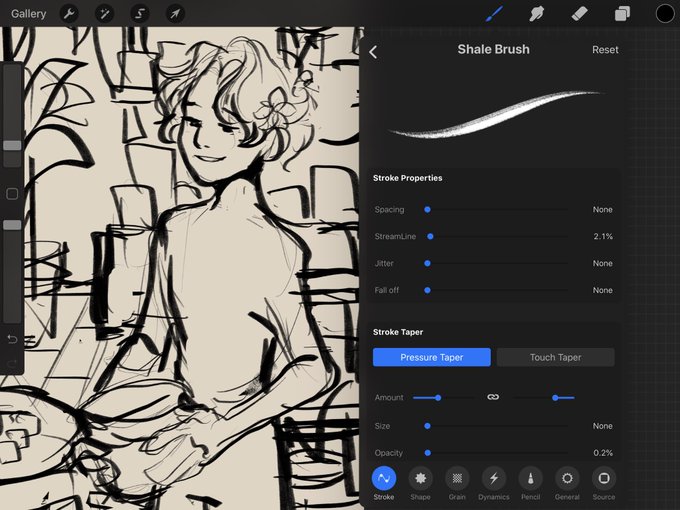Undo with the sidebar arrow
Viewport: 680px width, 510px height.
12,339
